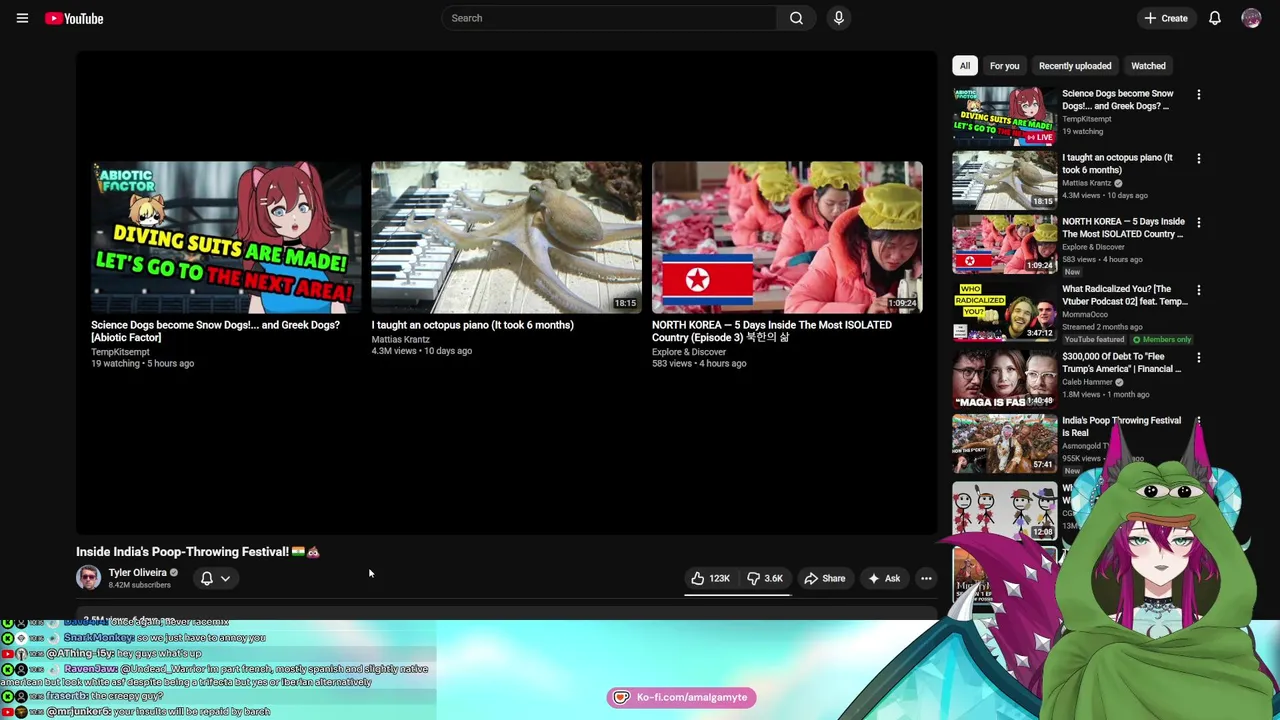1280x720 pixels.
Task: Click the video title Inside India's Poop-Throwing Festival
Action: click(197, 552)
